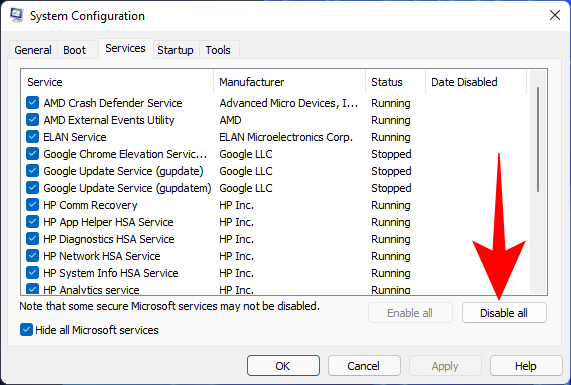
Task: Click the Apply button
Action: click(x=445, y=366)
